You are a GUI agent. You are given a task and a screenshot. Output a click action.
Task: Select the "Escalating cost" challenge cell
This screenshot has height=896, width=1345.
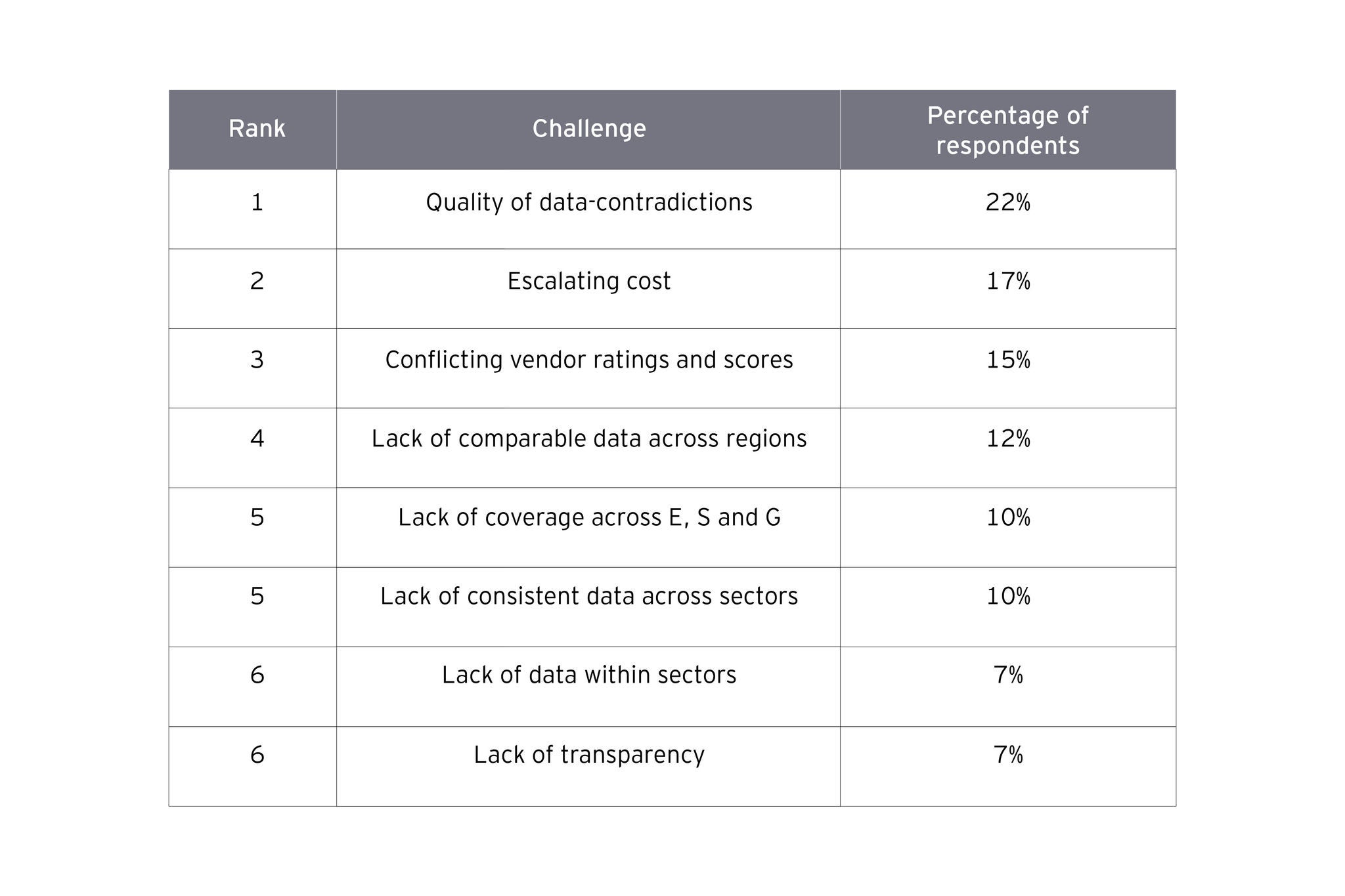click(588, 281)
